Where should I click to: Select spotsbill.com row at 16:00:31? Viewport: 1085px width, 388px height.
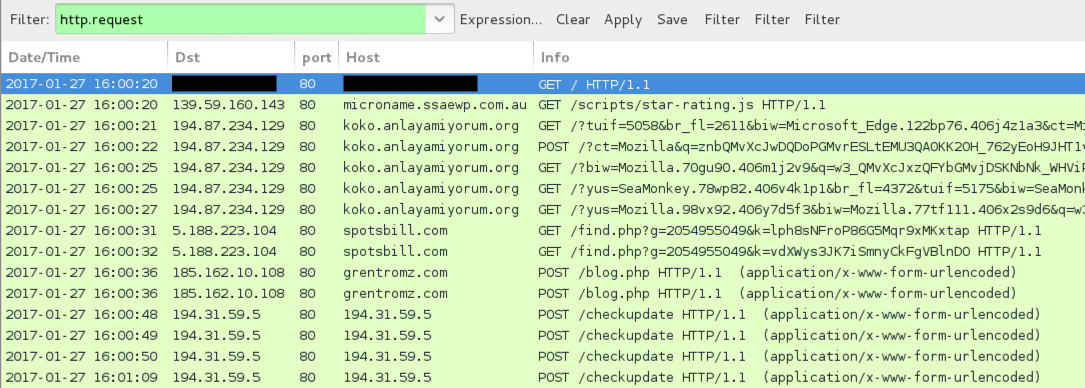tap(542, 230)
